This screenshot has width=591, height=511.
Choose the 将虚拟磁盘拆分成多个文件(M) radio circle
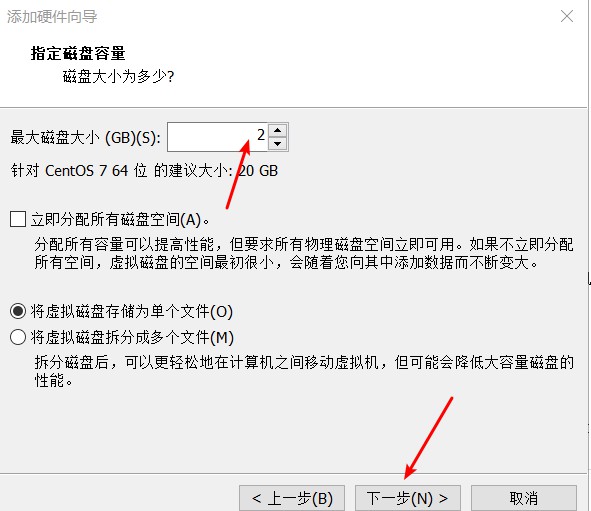coord(18,337)
